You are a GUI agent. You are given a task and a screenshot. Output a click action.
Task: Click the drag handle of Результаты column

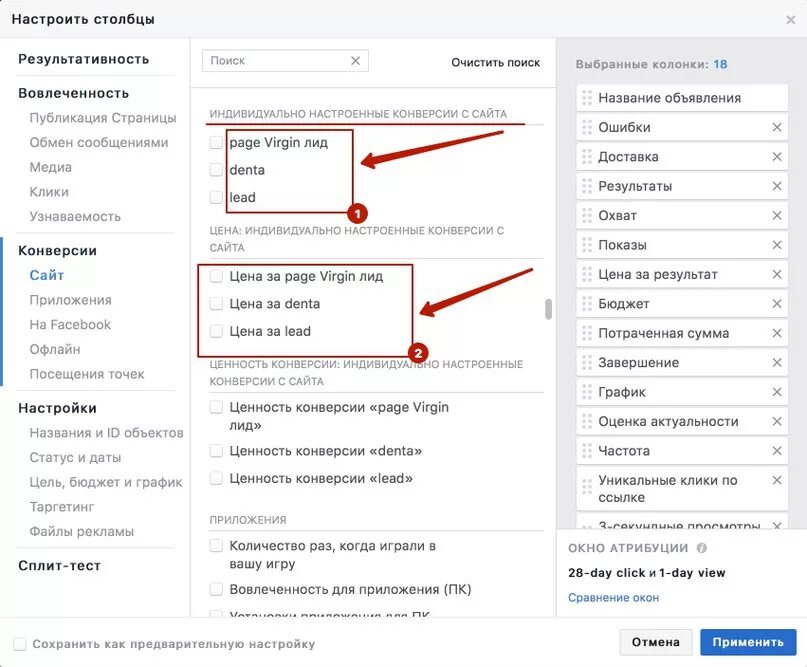click(587, 186)
